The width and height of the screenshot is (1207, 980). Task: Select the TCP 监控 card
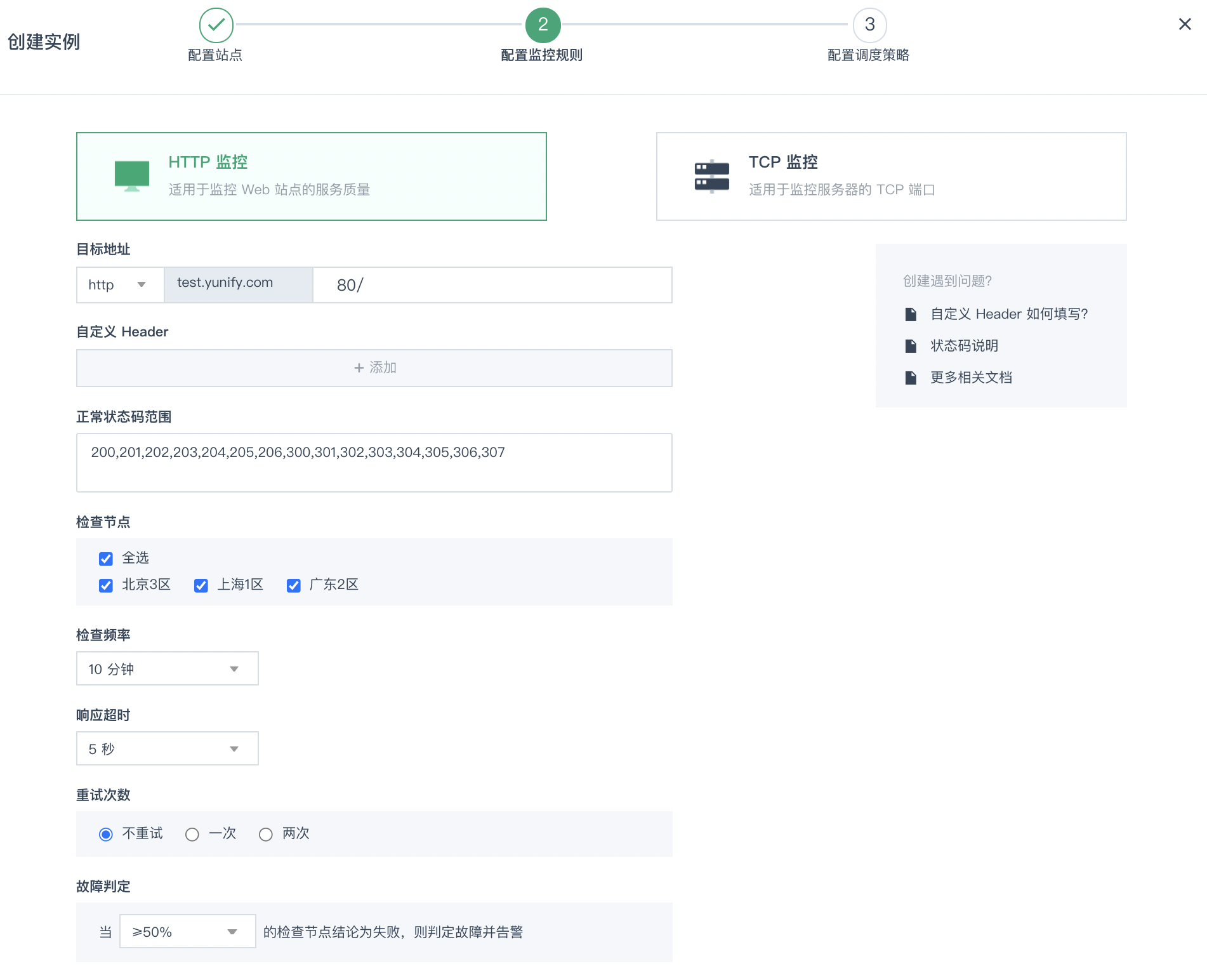[x=892, y=176]
